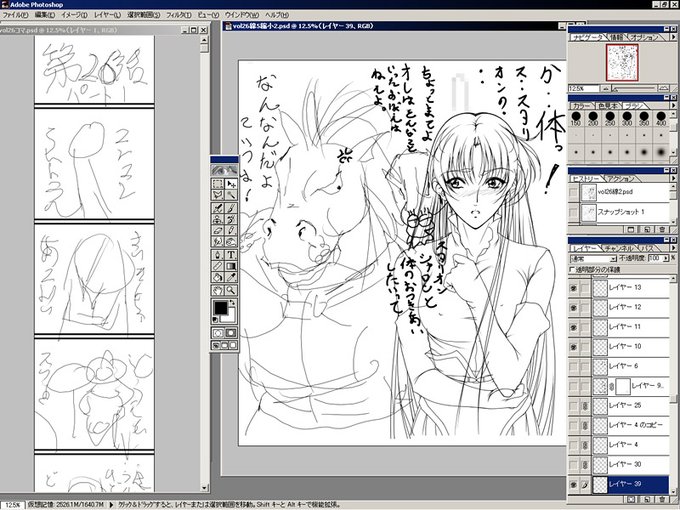This screenshot has width=680, height=510.
Task: Show レイヤー 25 via visibility box
Action: (573, 406)
